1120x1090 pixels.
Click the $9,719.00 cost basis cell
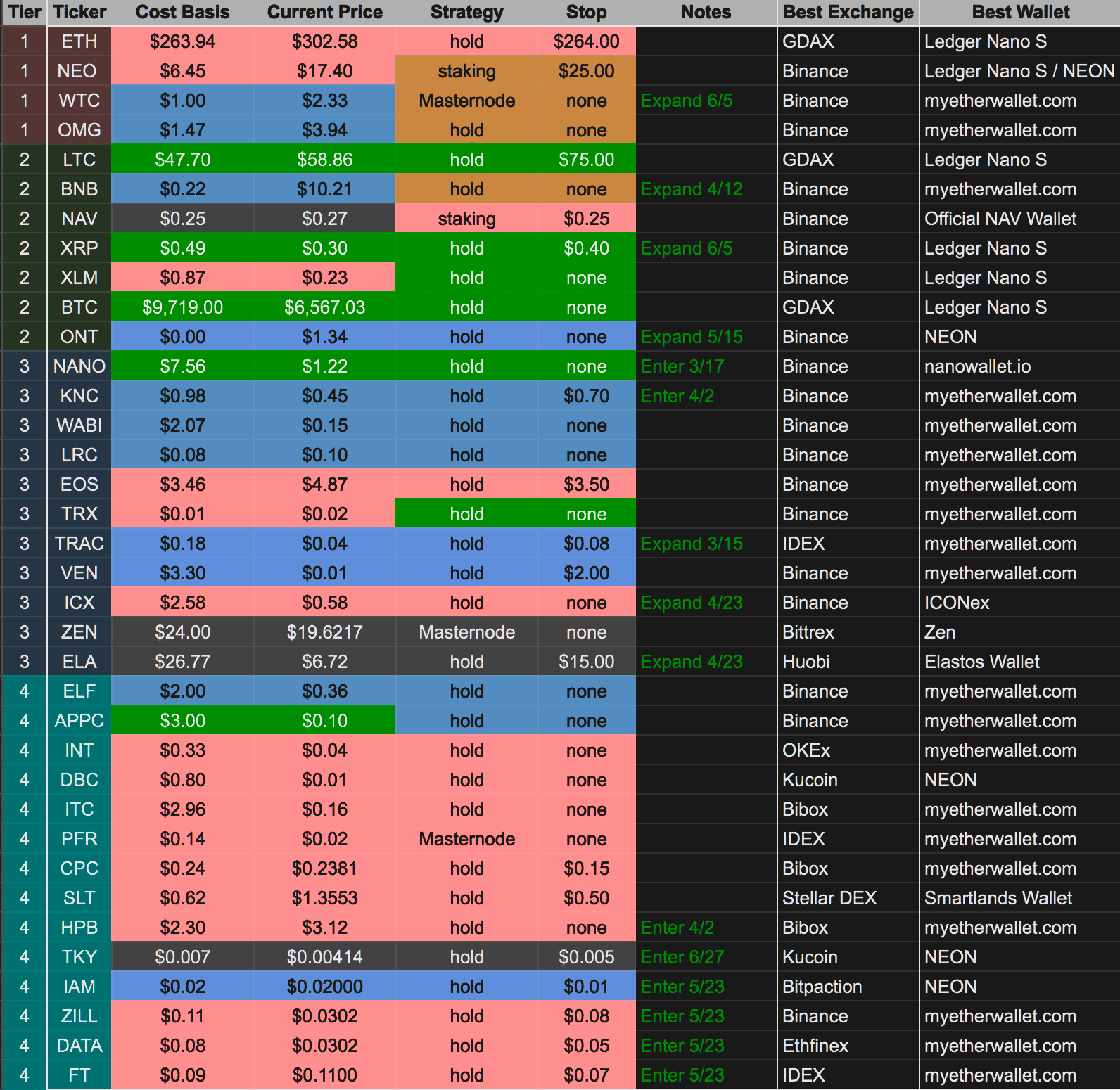point(183,307)
